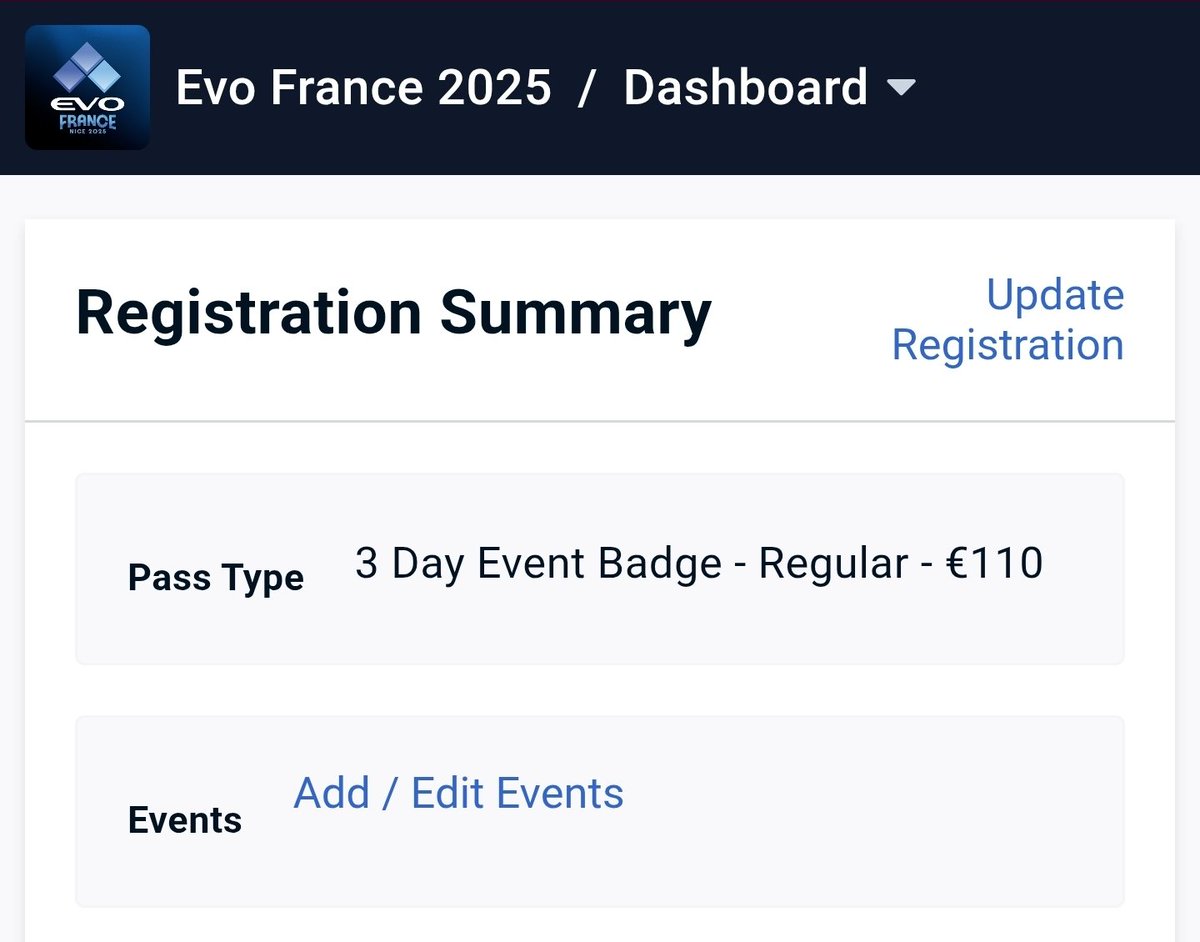Select the 3 Day Event Badge text
The image size is (1200, 942).
tap(538, 564)
